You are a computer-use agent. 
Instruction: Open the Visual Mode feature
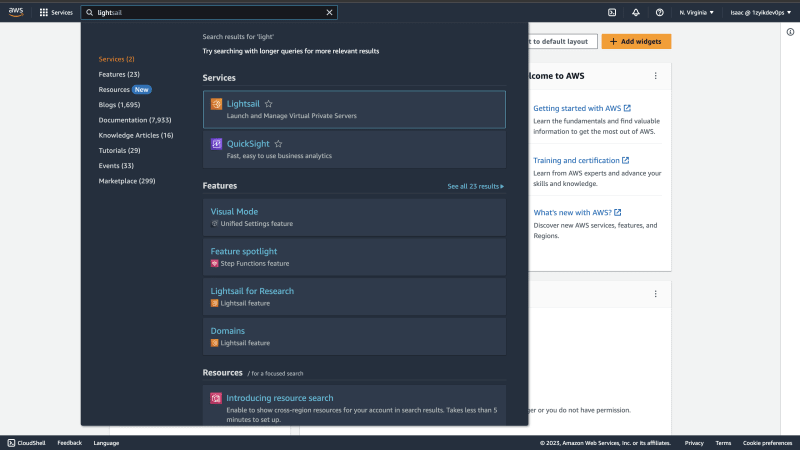coord(354,217)
